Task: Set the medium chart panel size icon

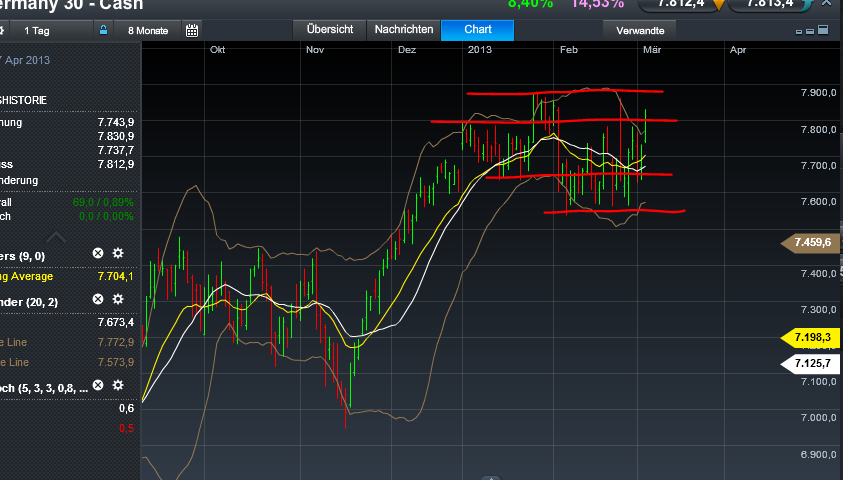Action: 810,31
